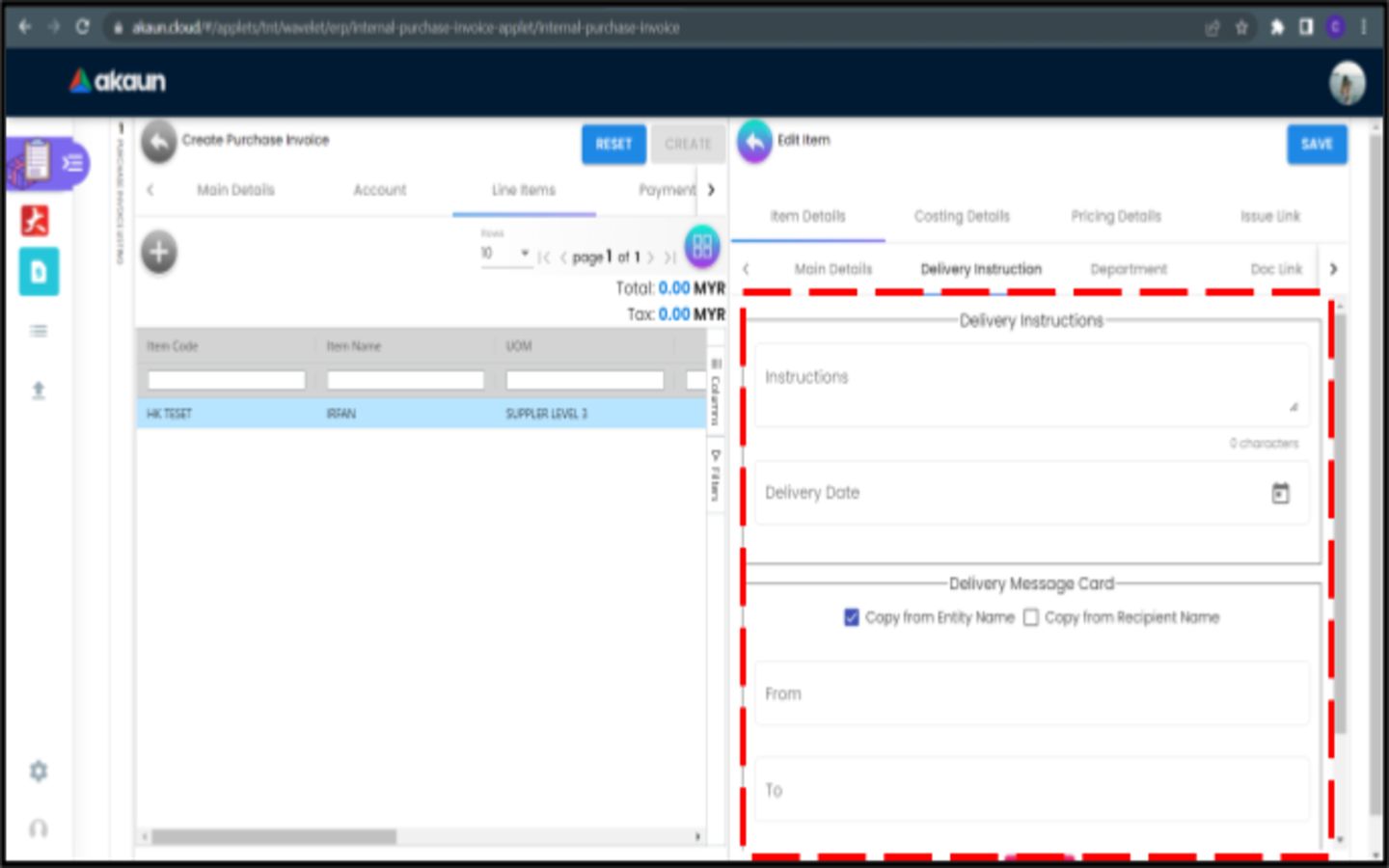Click the RESET button
Screen dimensions: 1389x868
tap(613, 144)
